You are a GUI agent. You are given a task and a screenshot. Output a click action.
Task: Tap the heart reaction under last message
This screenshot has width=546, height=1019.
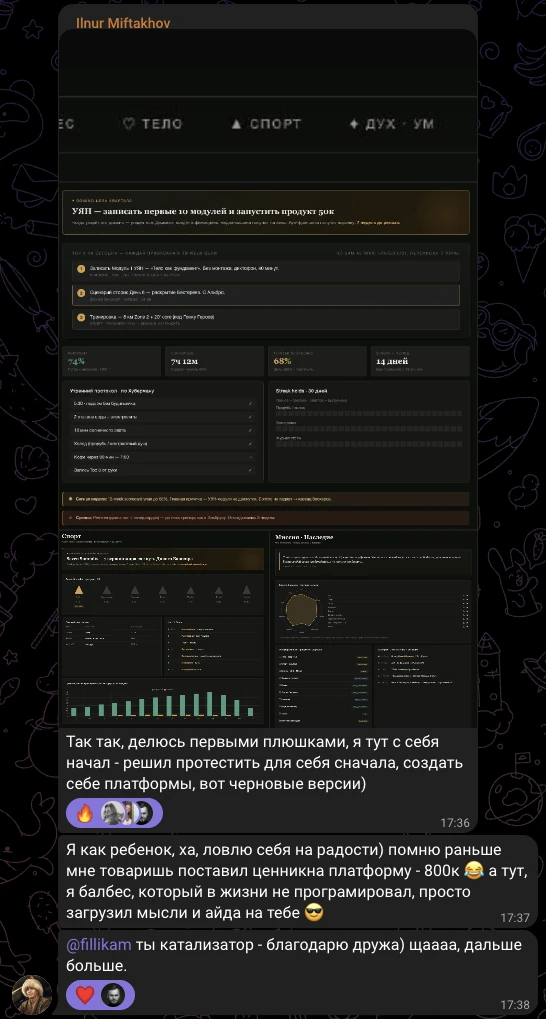[x=85, y=994]
